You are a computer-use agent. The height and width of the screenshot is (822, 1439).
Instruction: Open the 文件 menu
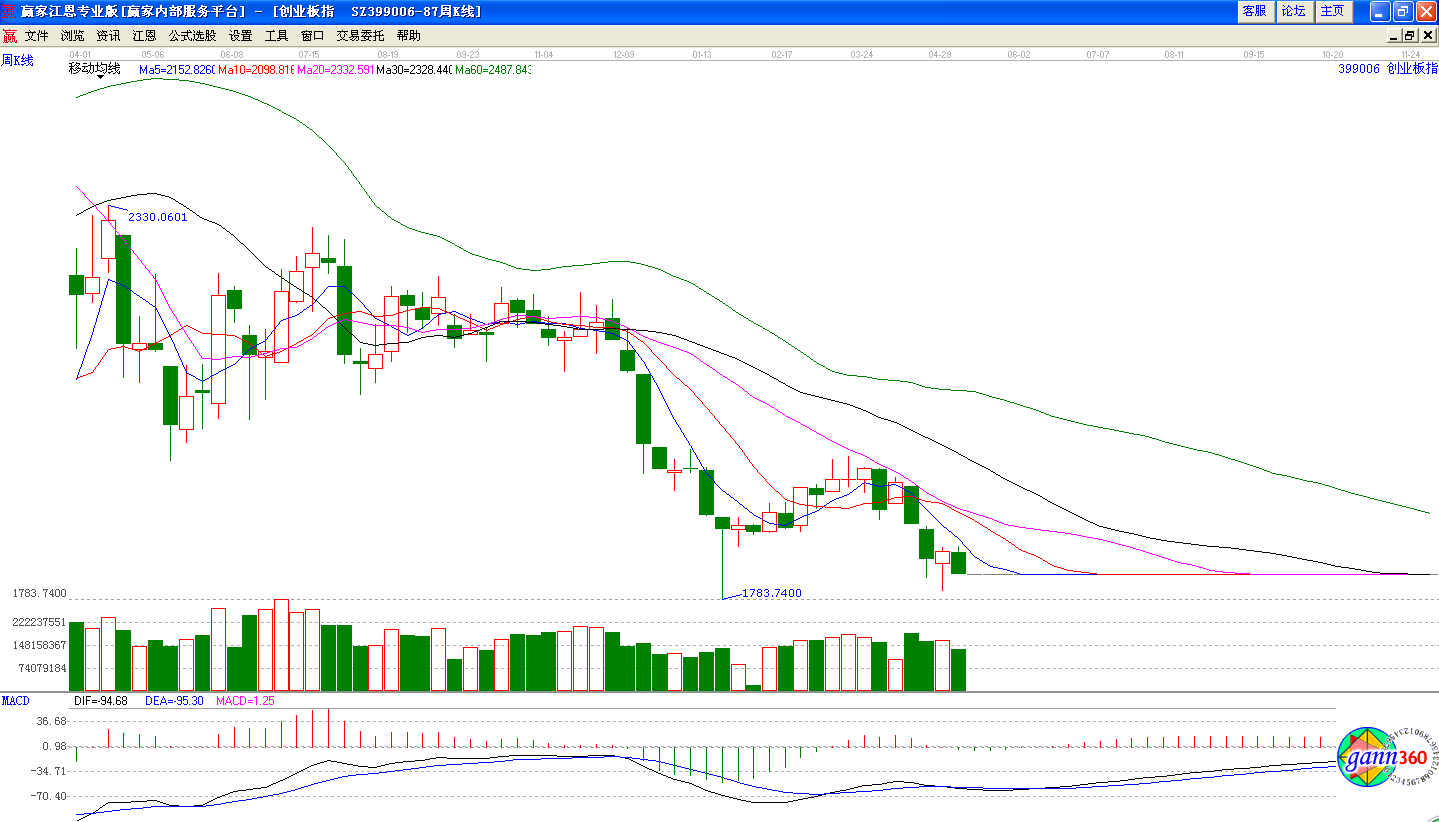coord(37,36)
